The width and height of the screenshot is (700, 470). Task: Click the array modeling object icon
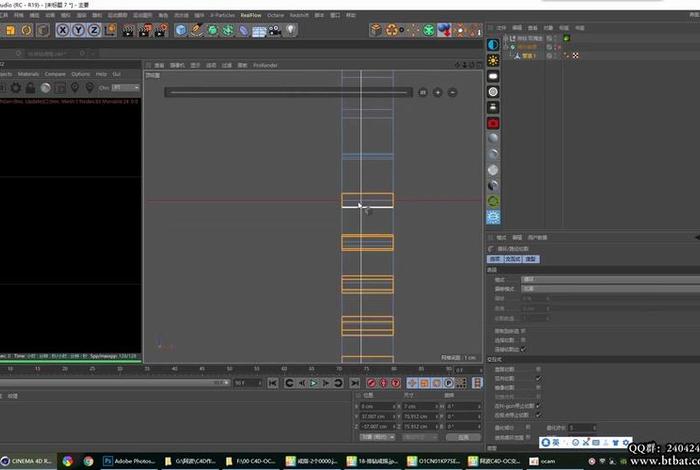pyautogui.click(x=228, y=30)
